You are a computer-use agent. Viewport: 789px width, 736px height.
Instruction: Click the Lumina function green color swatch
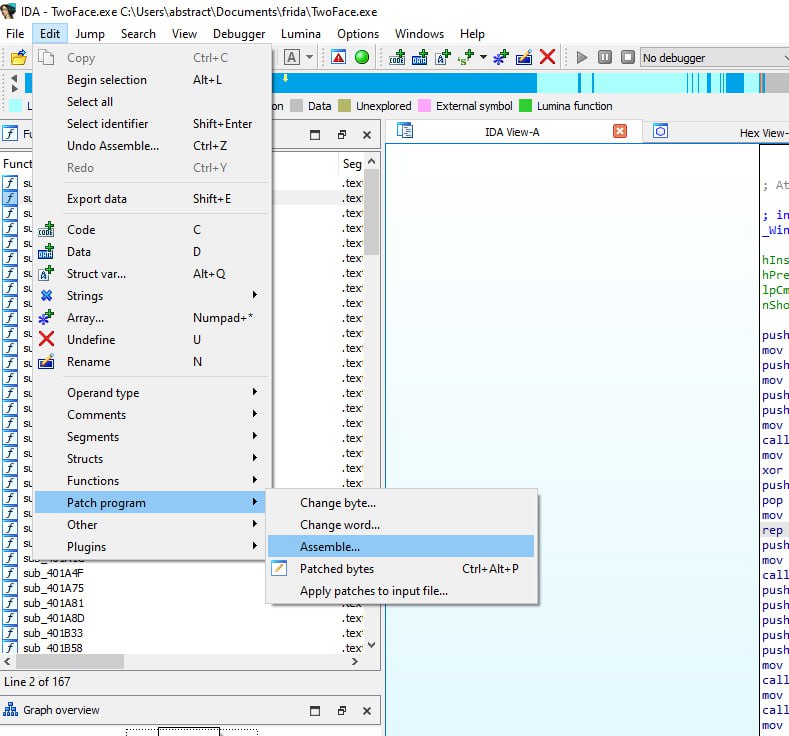point(525,106)
